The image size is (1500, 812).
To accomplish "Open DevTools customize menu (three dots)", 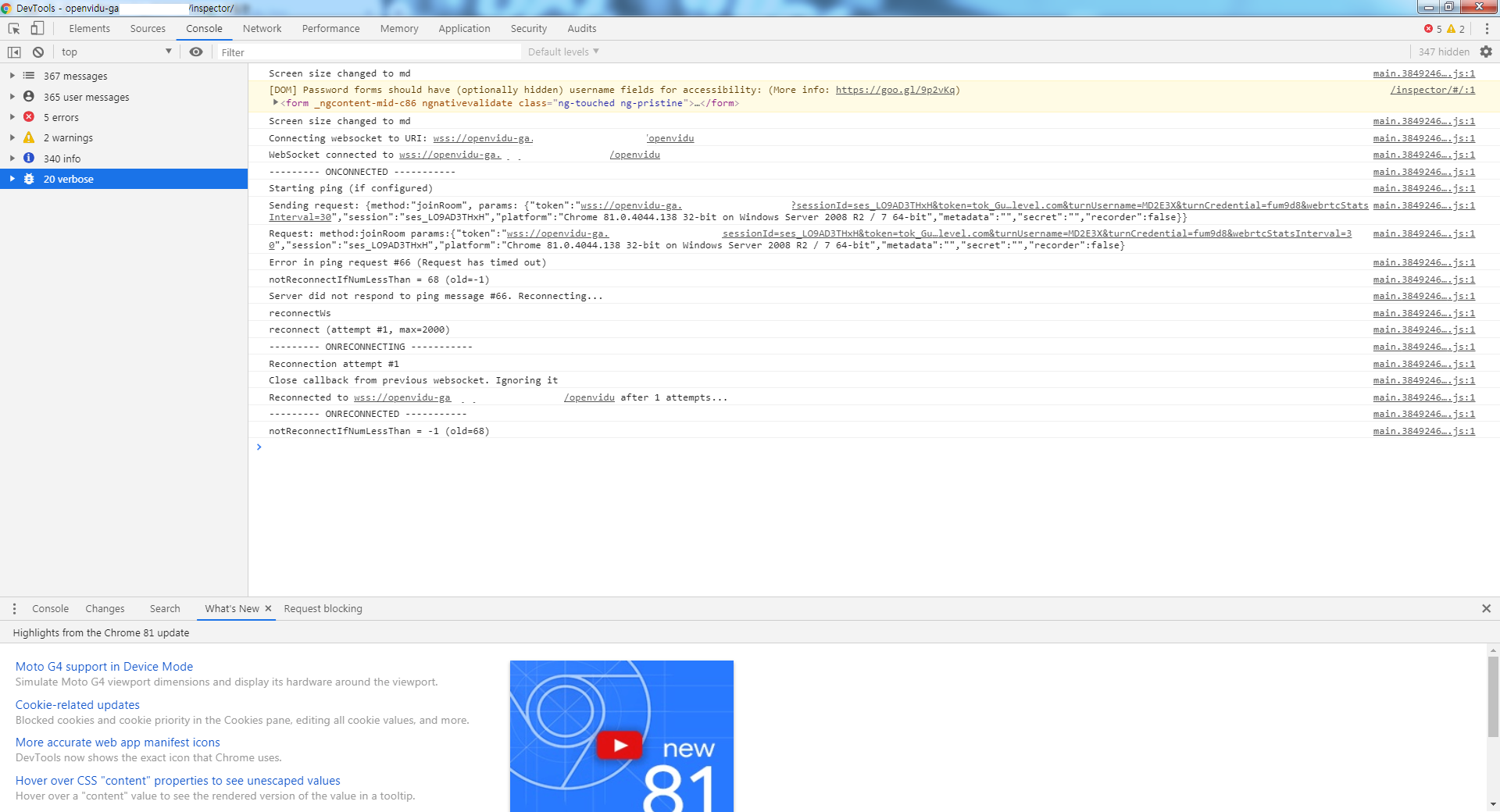I will pyautogui.click(x=1487, y=29).
